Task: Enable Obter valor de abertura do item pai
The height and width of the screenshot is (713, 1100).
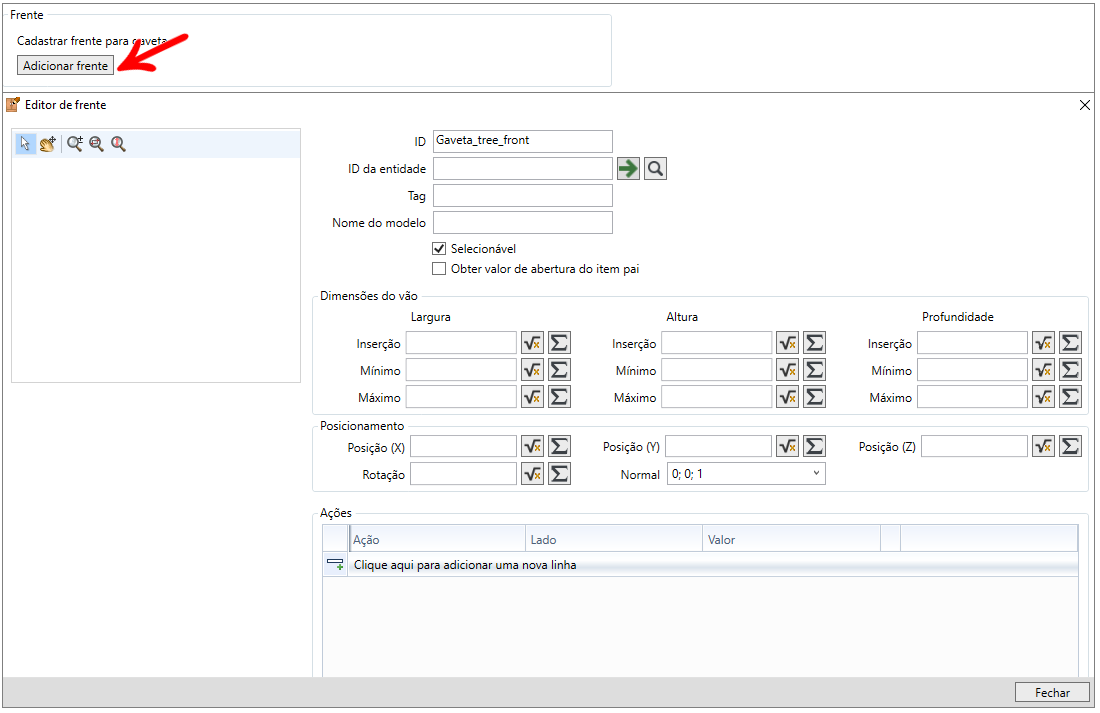Action: pos(439,269)
